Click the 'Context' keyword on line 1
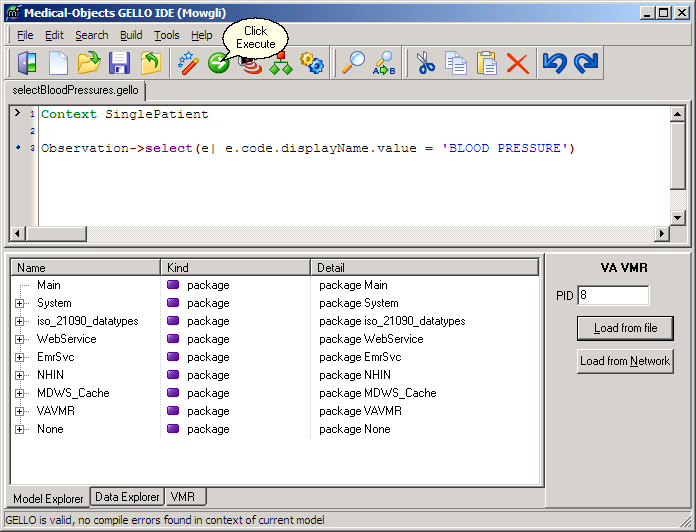696x532 pixels. (69, 114)
